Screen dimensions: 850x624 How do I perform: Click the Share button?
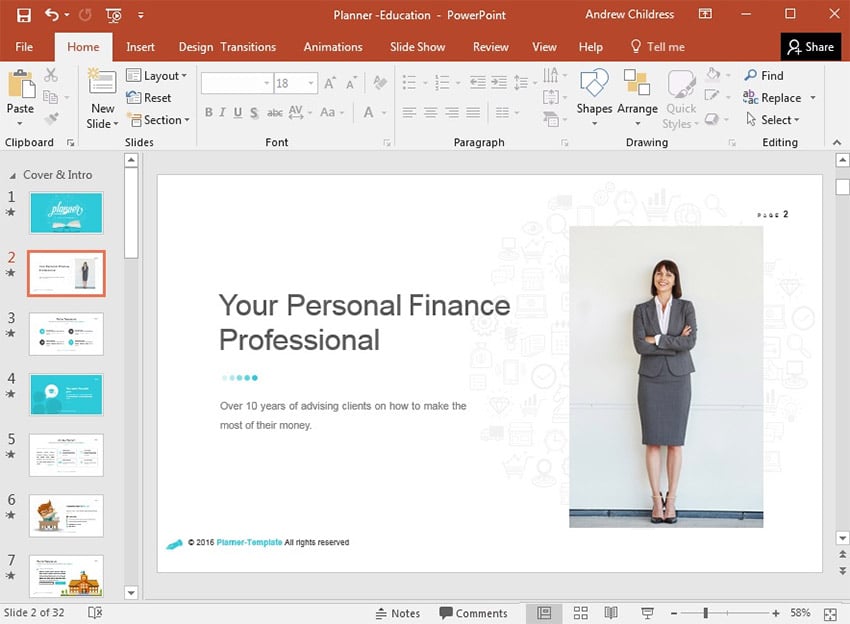810,47
